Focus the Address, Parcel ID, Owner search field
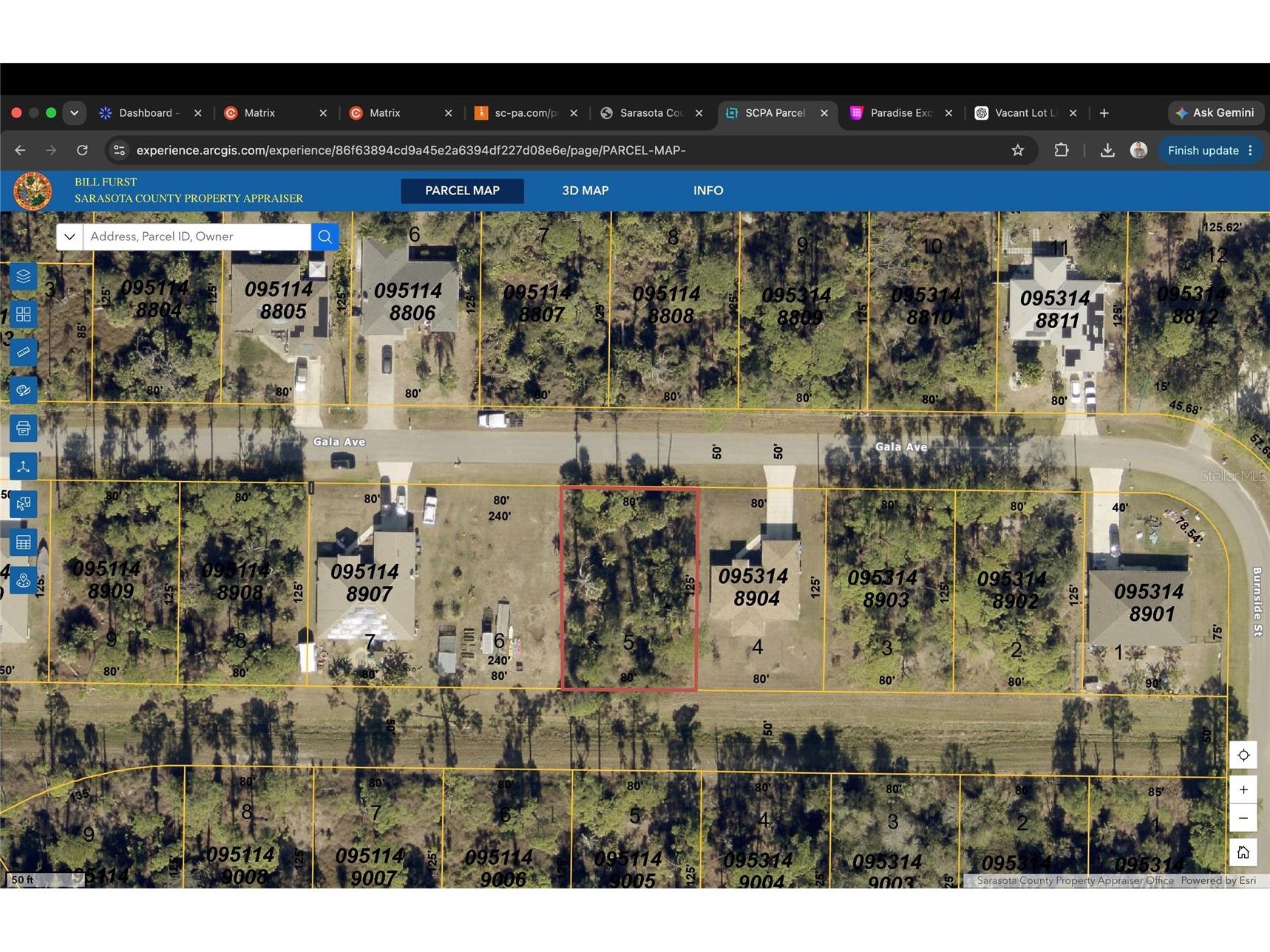The image size is (1270, 952). (197, 237)
